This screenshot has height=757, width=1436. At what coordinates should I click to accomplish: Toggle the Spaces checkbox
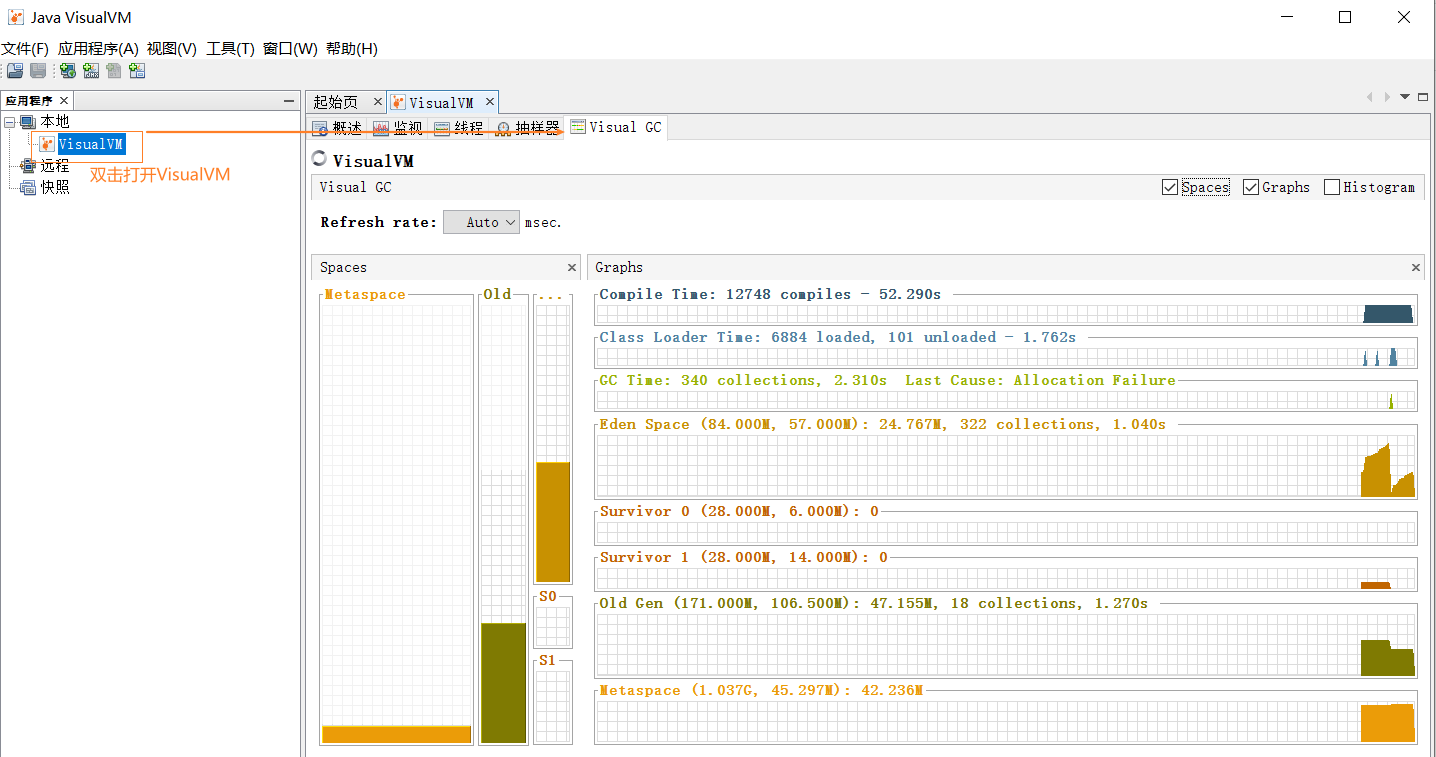pyautogui.click(x=1170, y=187)
